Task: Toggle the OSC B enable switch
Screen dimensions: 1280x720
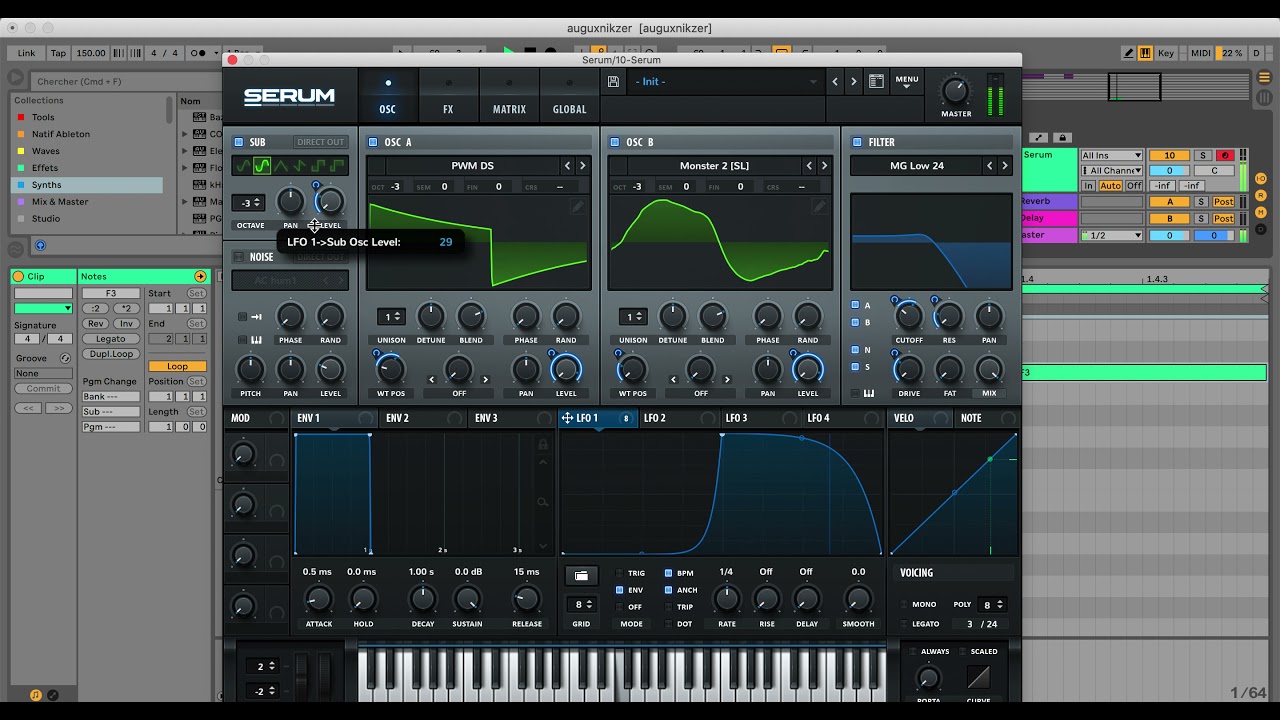Action: click(x=615, y=142)
